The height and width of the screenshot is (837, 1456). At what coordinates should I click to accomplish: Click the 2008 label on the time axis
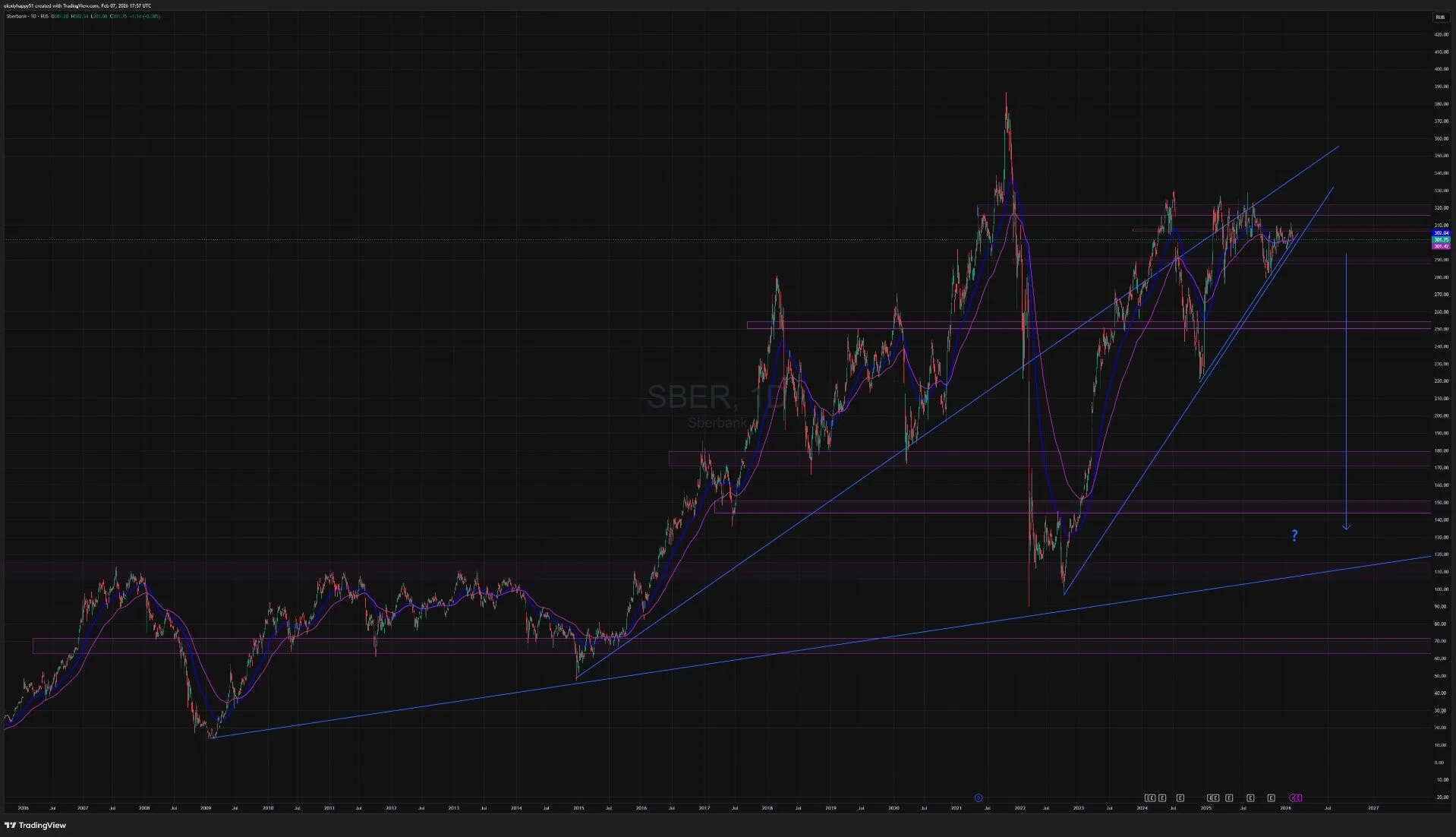[144, 808]
